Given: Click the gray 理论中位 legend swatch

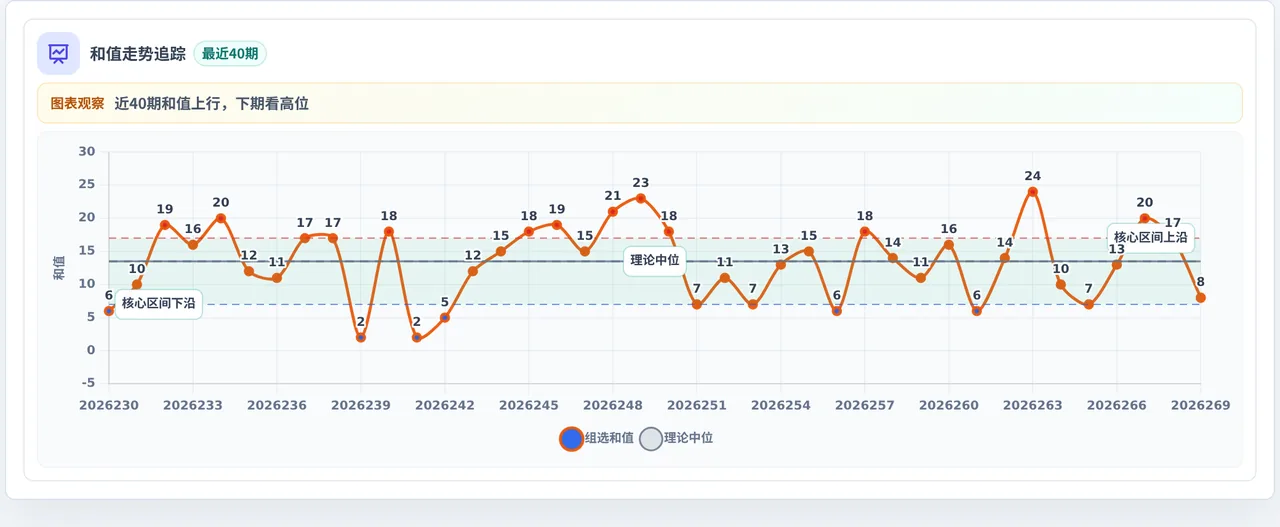Looking at the screenshot, I should click(x=651, y=439).
